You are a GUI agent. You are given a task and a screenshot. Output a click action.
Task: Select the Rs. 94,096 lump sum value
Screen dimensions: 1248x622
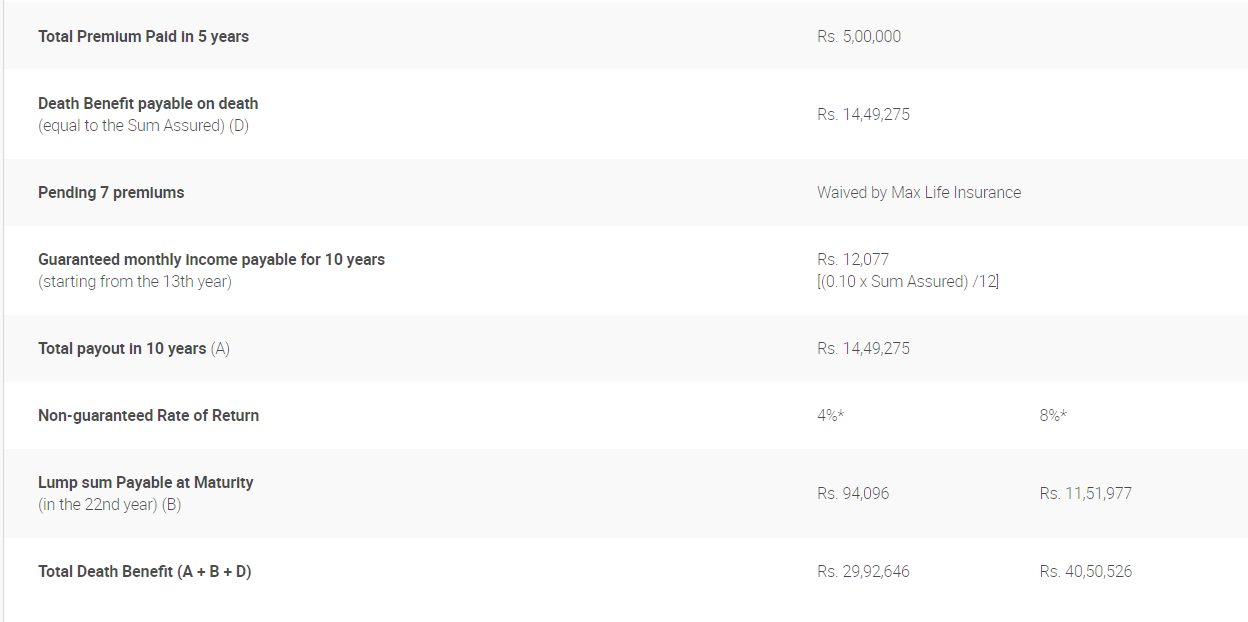click(853, 493)
